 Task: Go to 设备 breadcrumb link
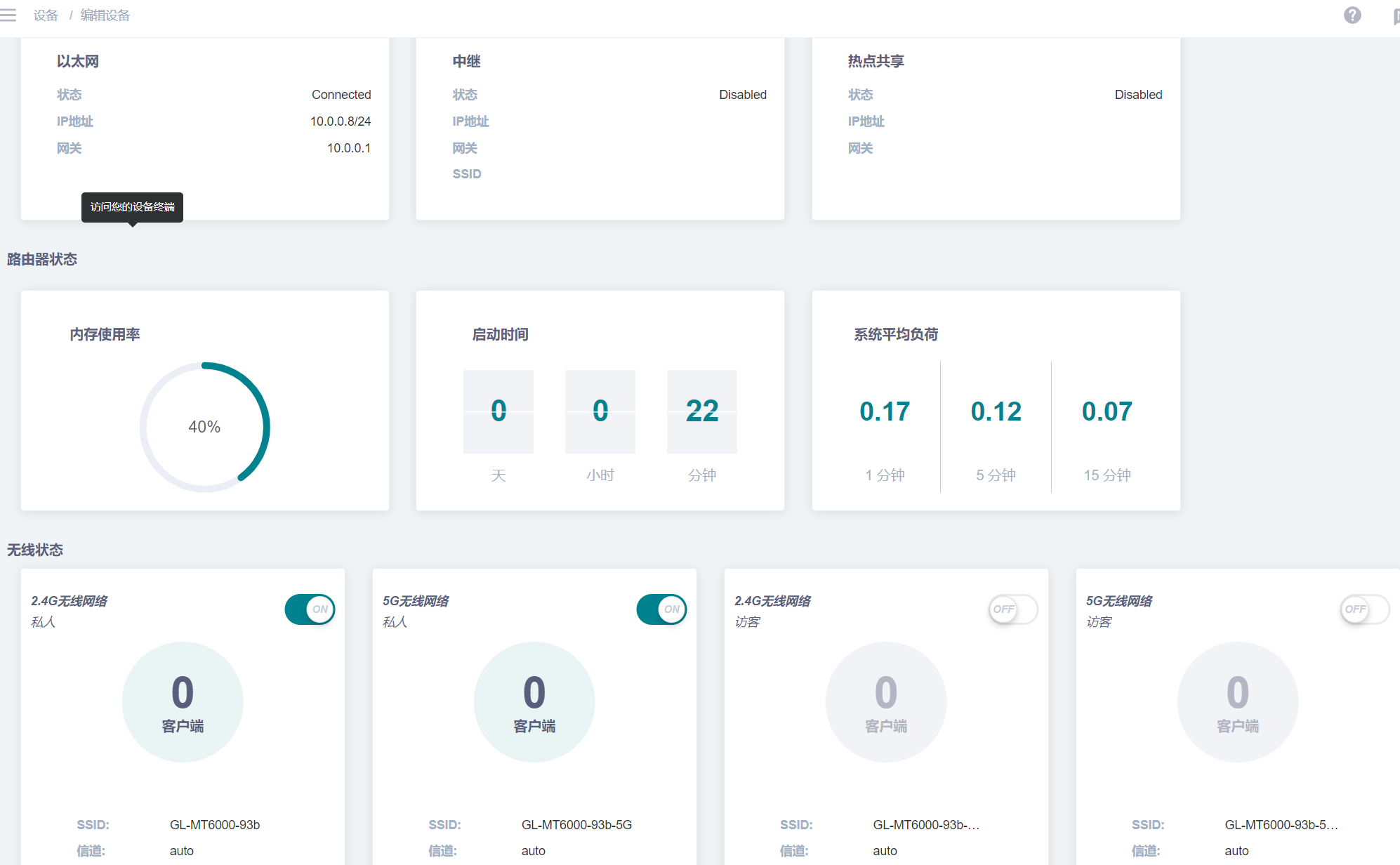click(46, 15)
